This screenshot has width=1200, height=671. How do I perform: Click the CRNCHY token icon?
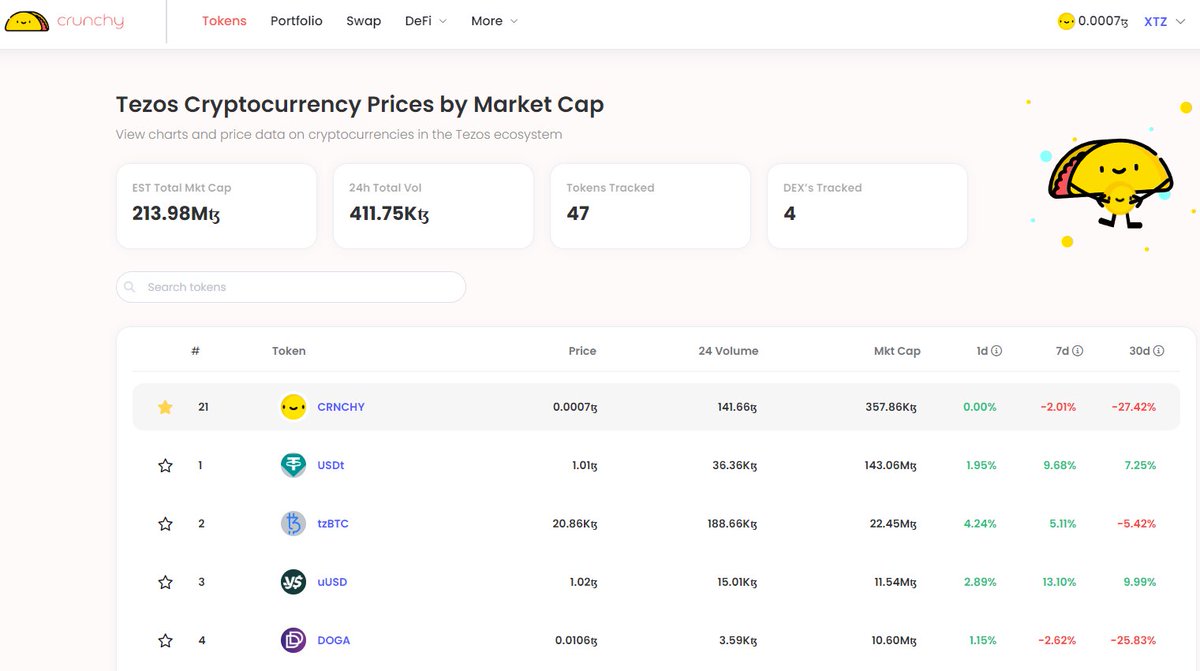293,407
